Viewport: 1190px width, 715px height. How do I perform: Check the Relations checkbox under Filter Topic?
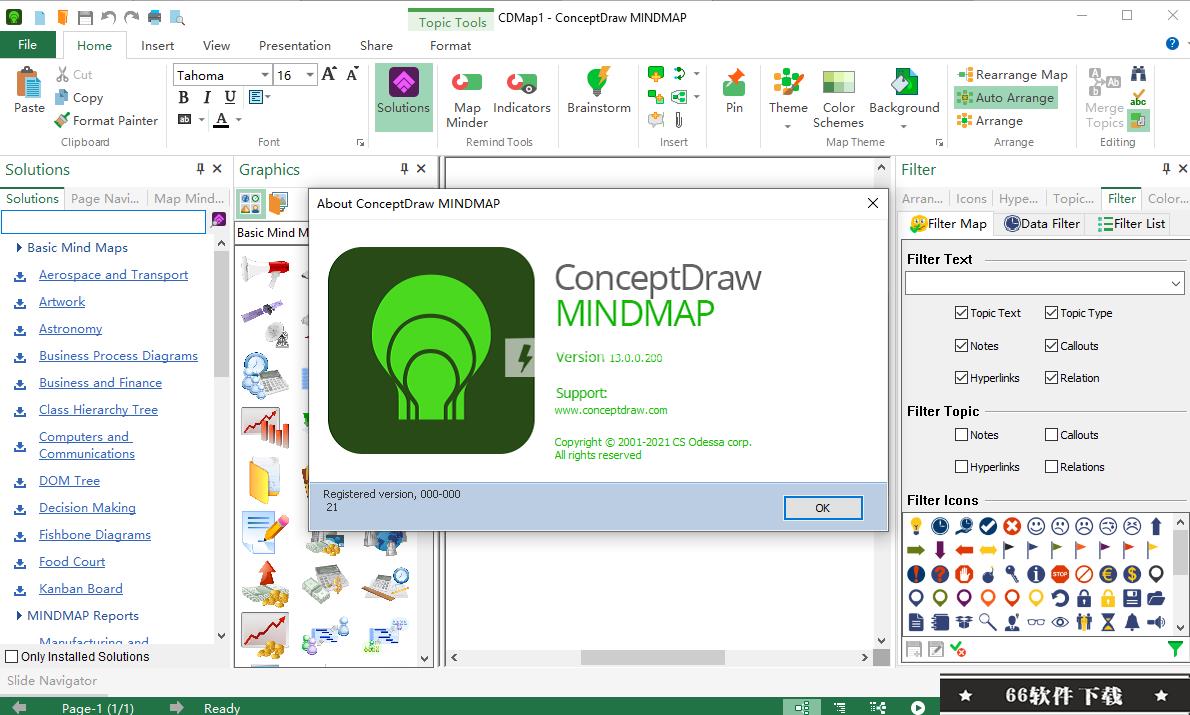[1051, 467]
